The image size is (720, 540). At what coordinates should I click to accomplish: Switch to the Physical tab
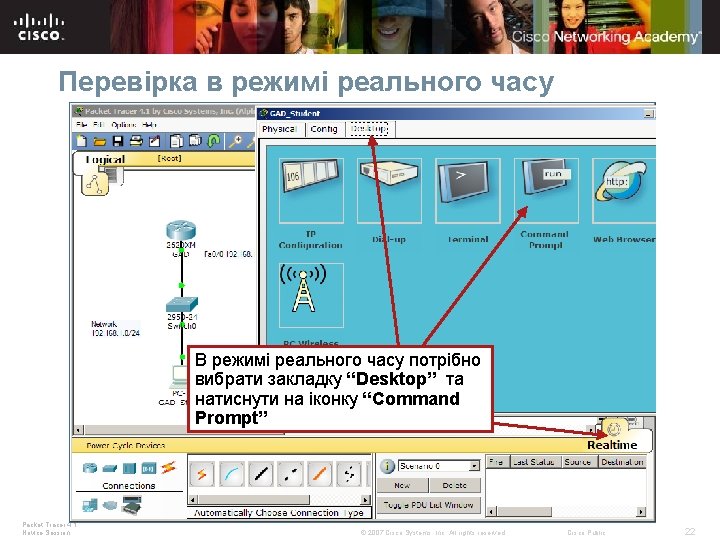pos(280,129)
